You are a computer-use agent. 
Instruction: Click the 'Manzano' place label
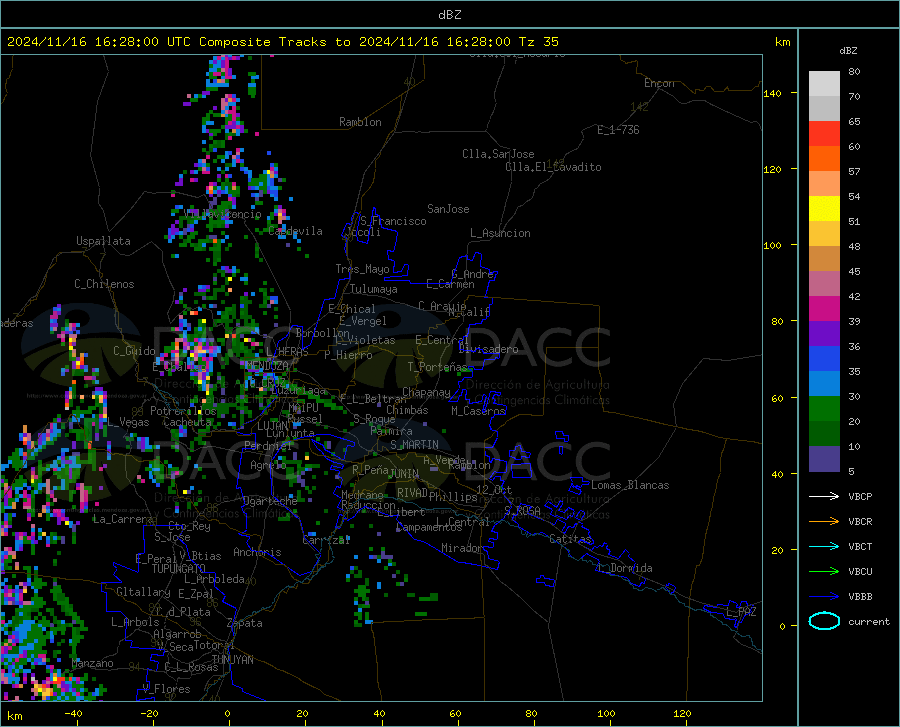[x=92, y=663]
